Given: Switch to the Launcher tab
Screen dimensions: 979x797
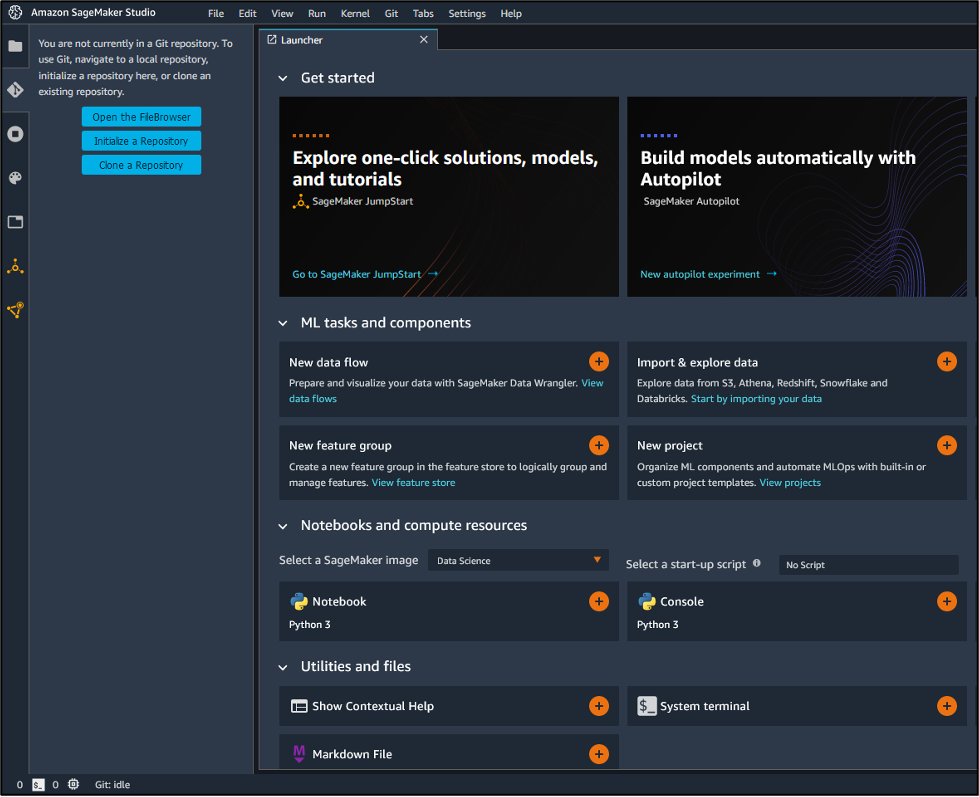Looking at the screenshot, I should (x=300, y=40).
